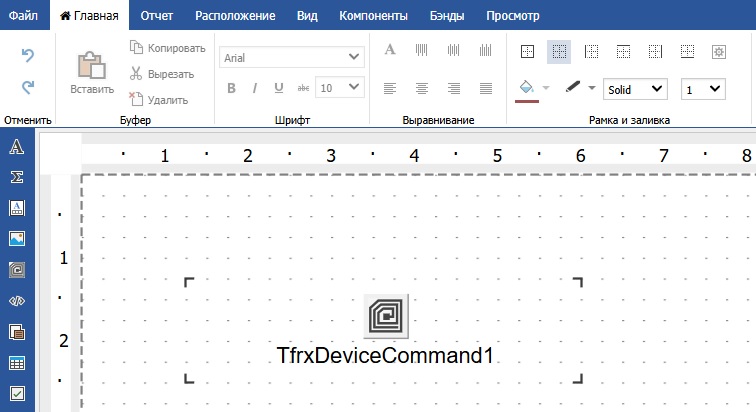Screen dimensions: 756x412
Task: Open the Arial font name dropdown
Action: (x=292, y=58)
